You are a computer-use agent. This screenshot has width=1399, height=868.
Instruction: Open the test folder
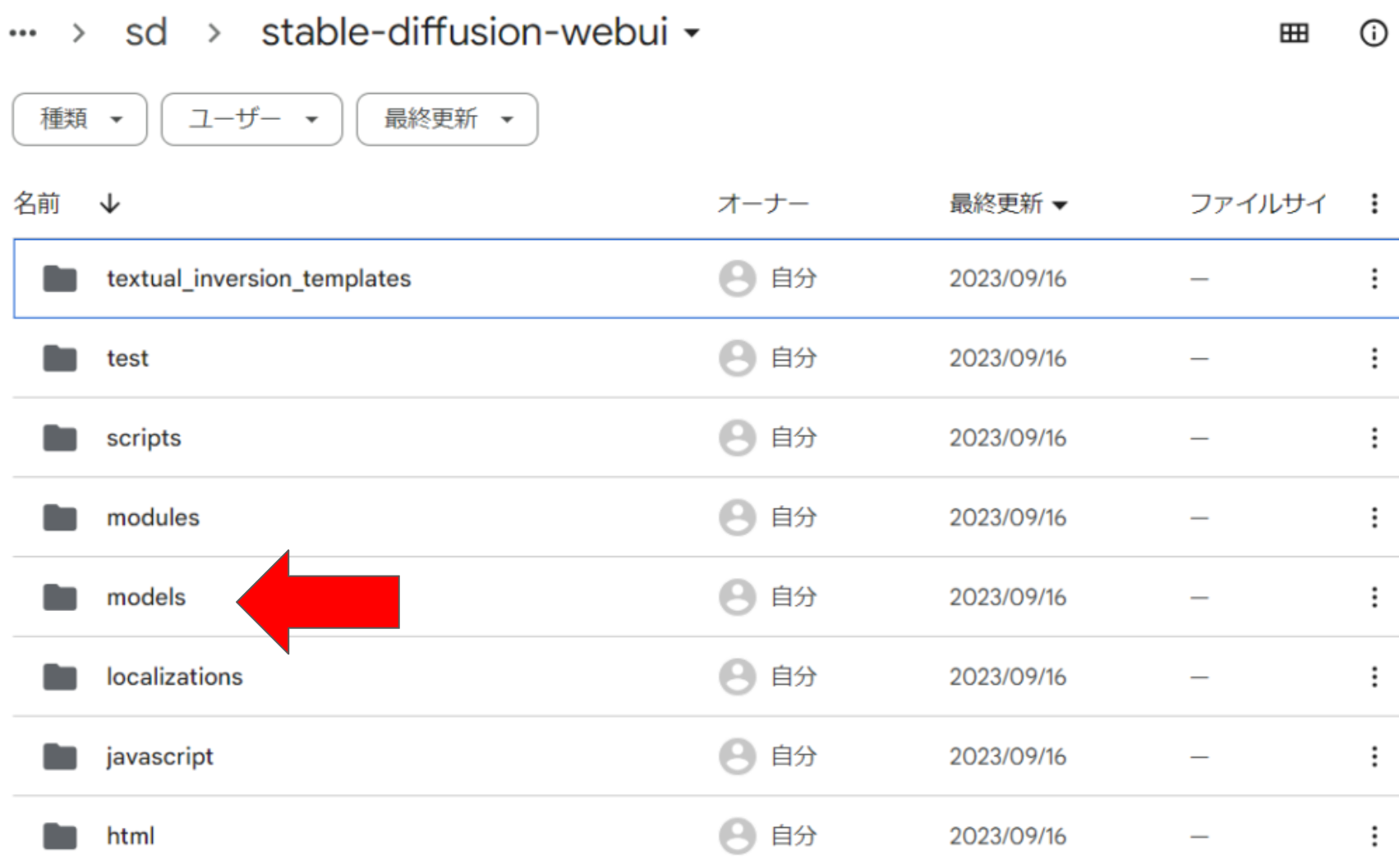tap(127, 358)
